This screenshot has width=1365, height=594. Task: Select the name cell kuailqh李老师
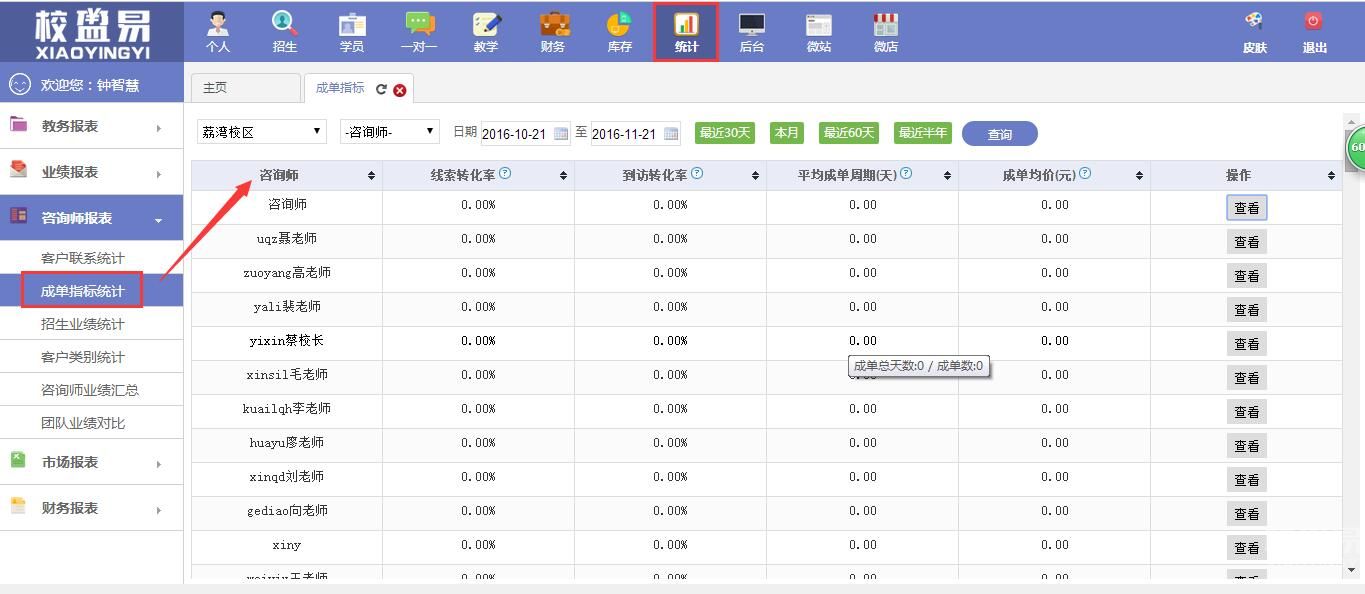(287, 409)
